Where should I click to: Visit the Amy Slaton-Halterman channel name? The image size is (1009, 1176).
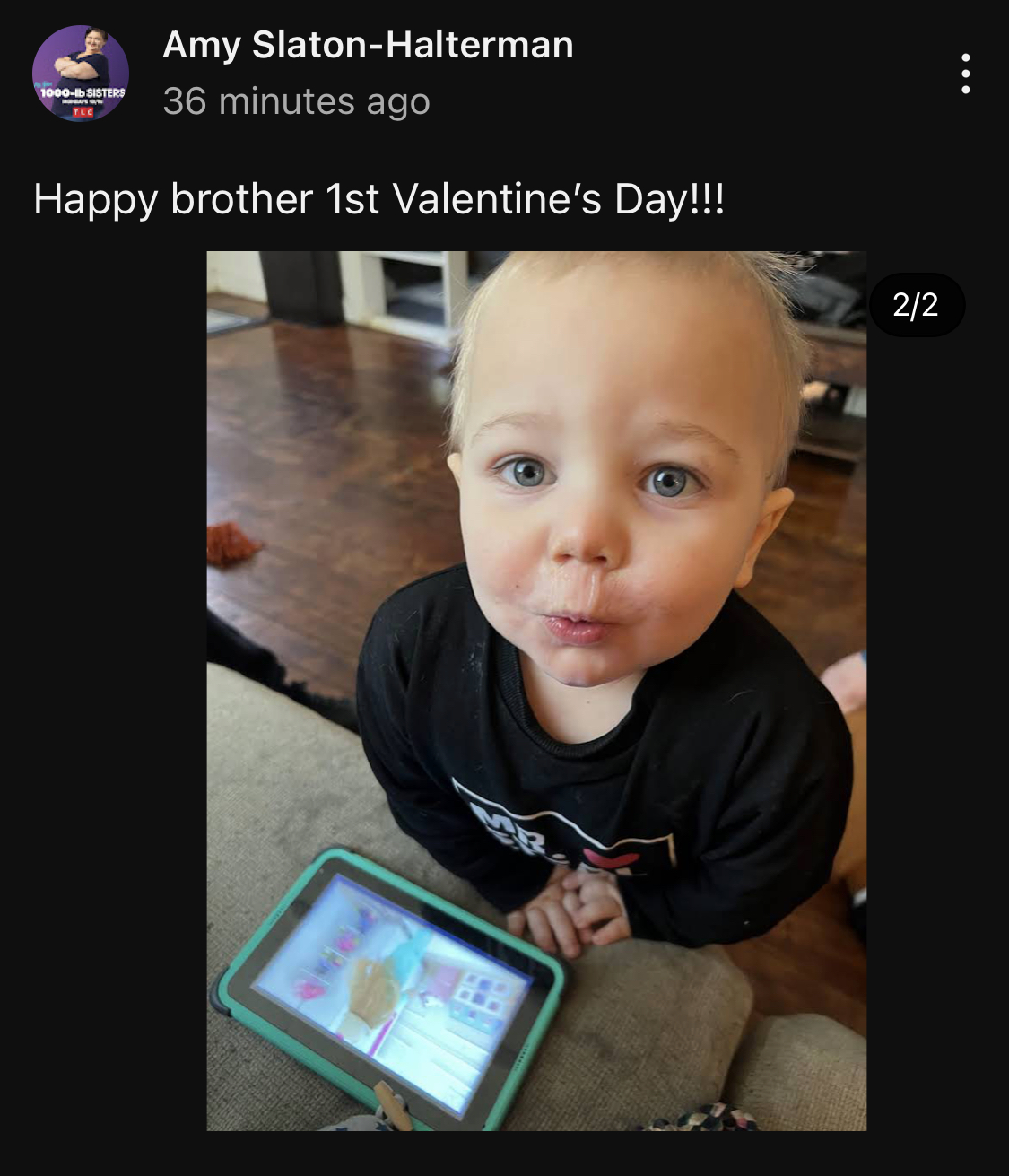[x=368, y=45]
